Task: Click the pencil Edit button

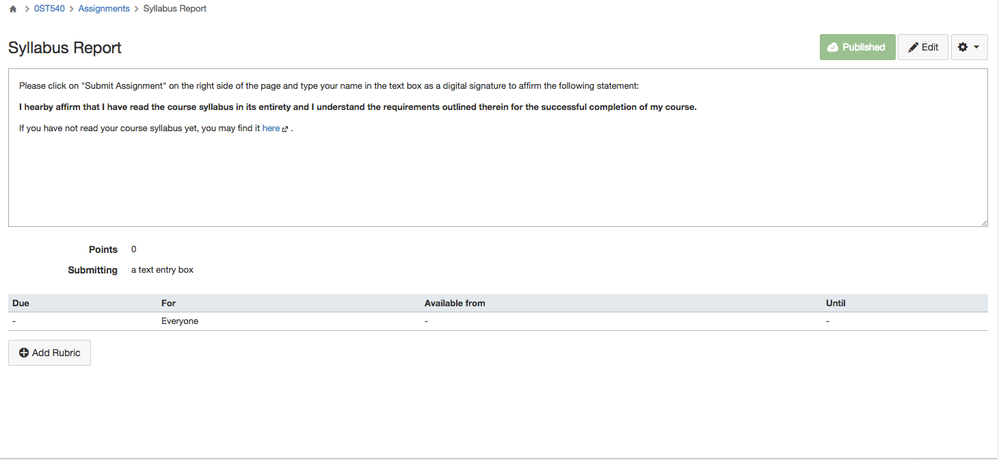Action: coord(923,47)
